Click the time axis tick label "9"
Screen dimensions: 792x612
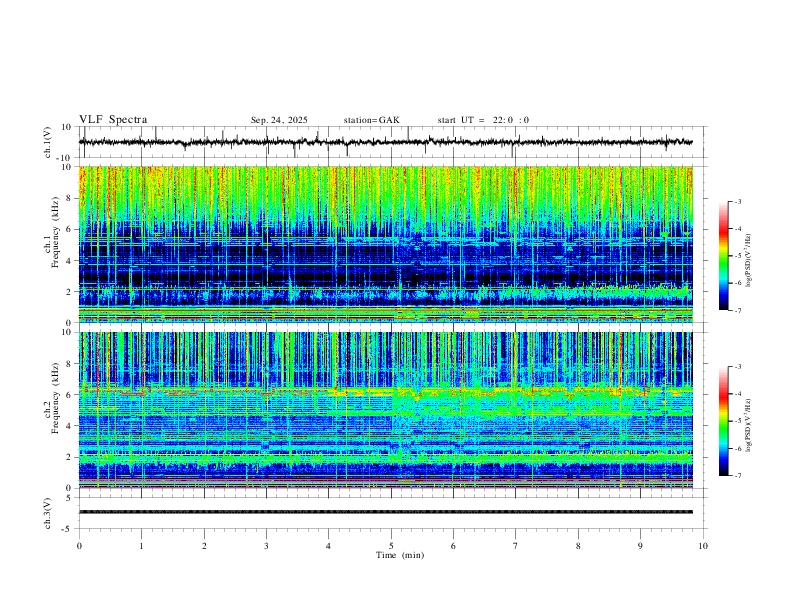coord(640,546)
